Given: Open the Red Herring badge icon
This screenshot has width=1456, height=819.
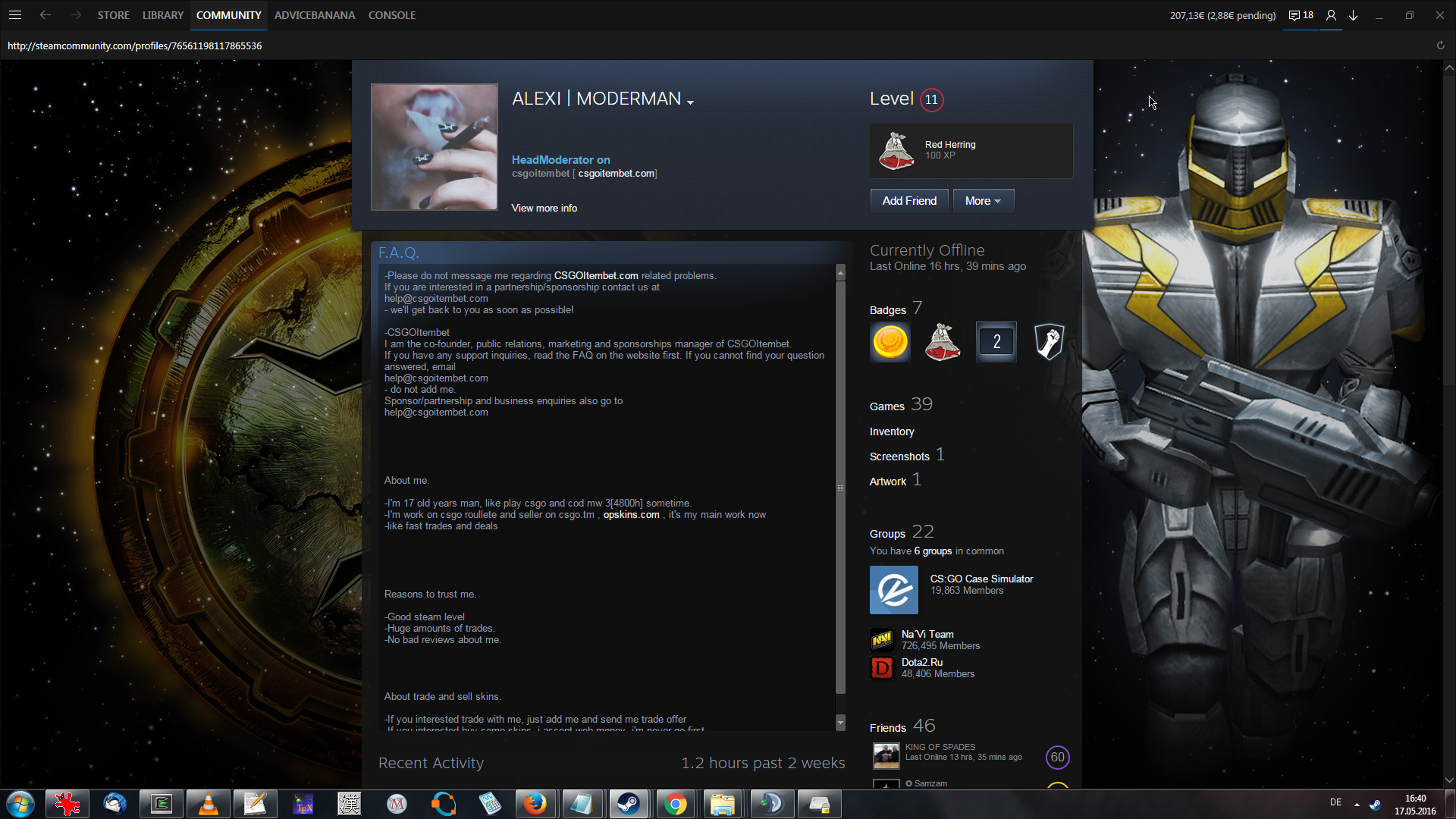Looking at the screenshot, I should click(896, 150).
